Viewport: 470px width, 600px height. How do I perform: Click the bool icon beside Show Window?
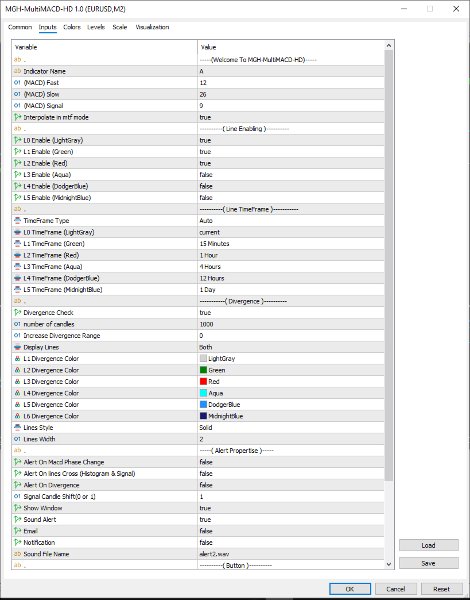17,508
